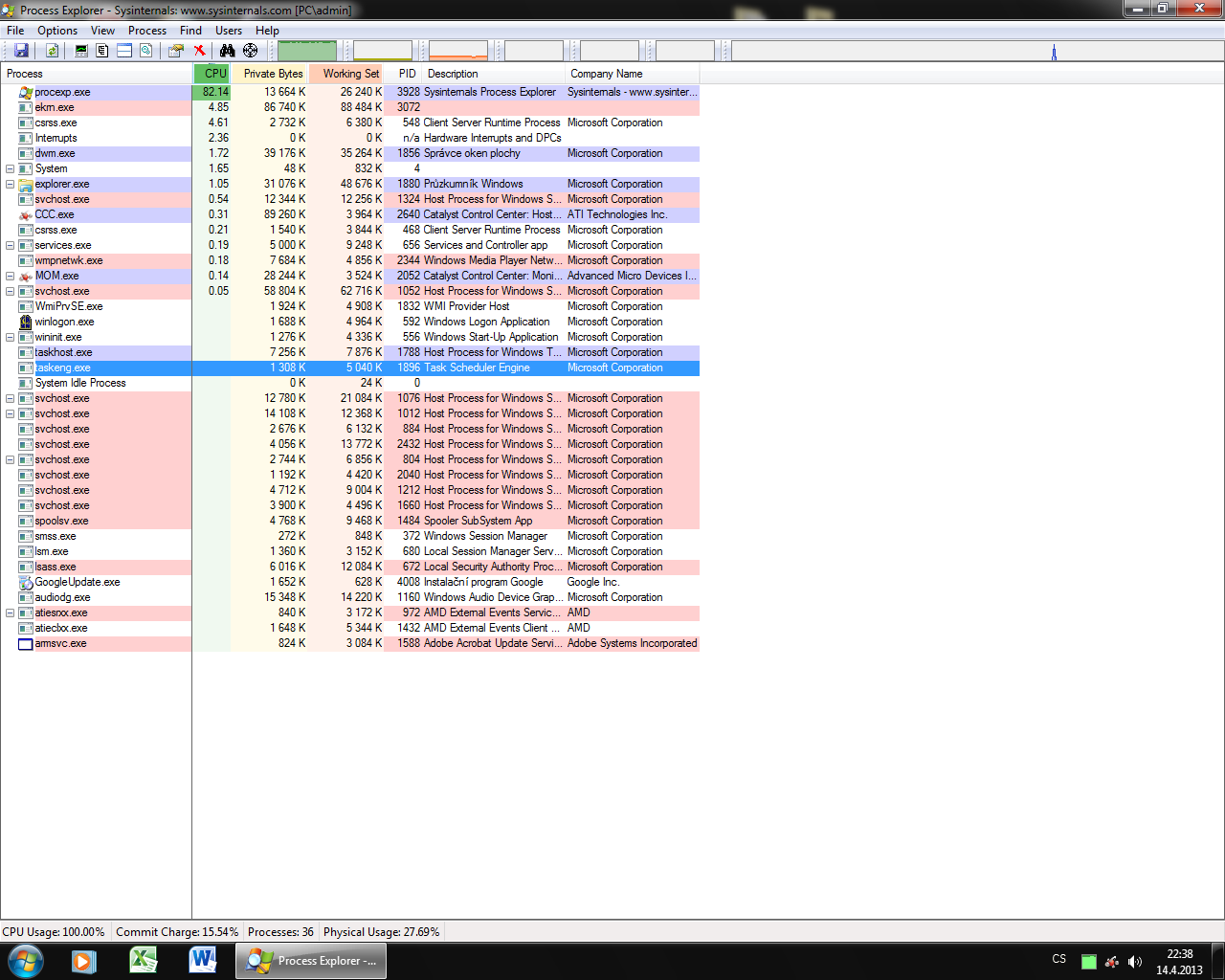
Task: Sort by the CPU column header
Action: [212, 74]
